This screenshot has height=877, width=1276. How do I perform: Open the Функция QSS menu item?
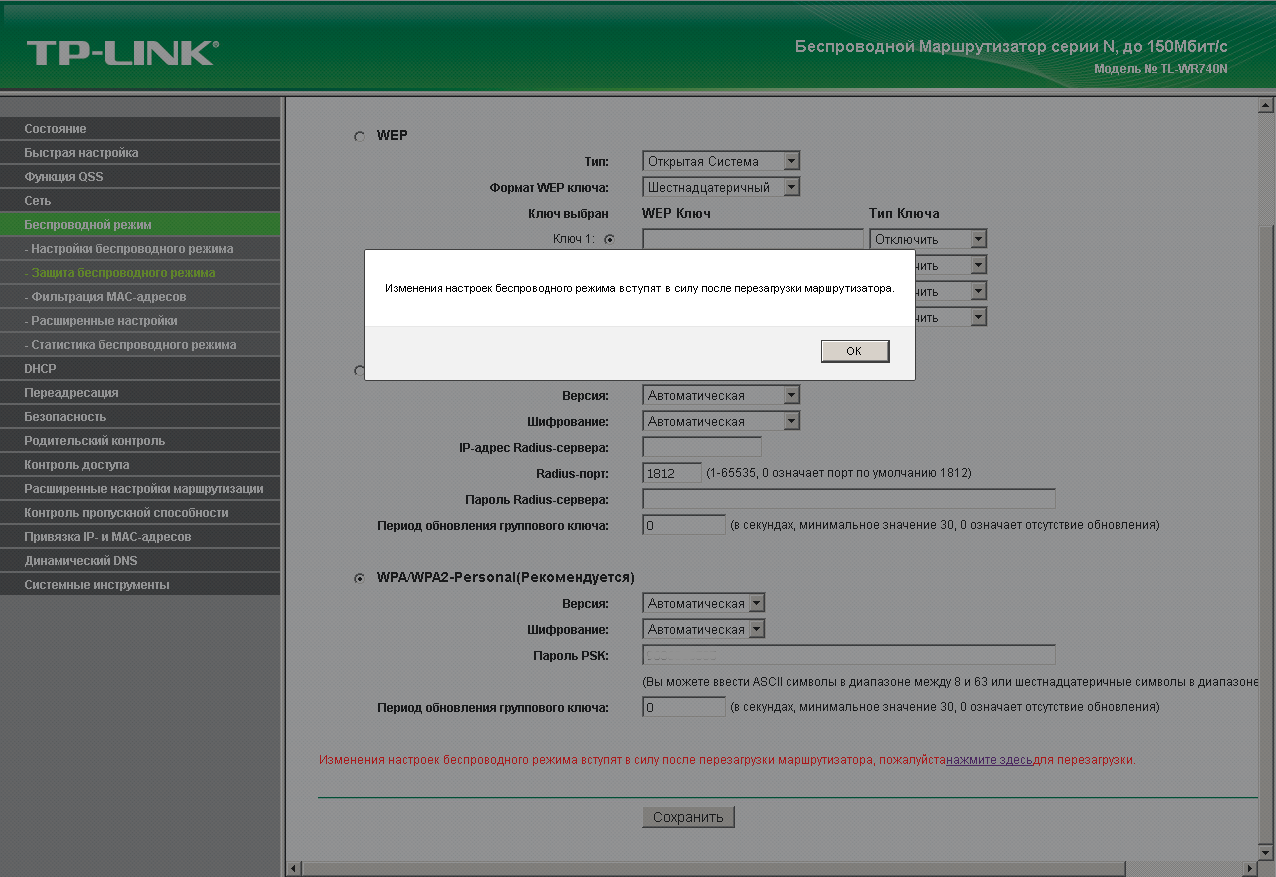pyautogui.click(x=140, y=177)
